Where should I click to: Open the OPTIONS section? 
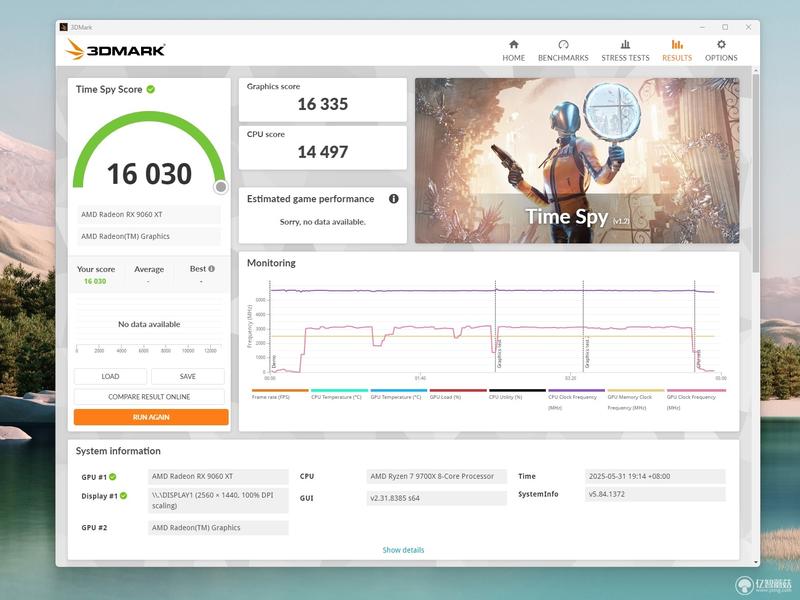[721, 51]
